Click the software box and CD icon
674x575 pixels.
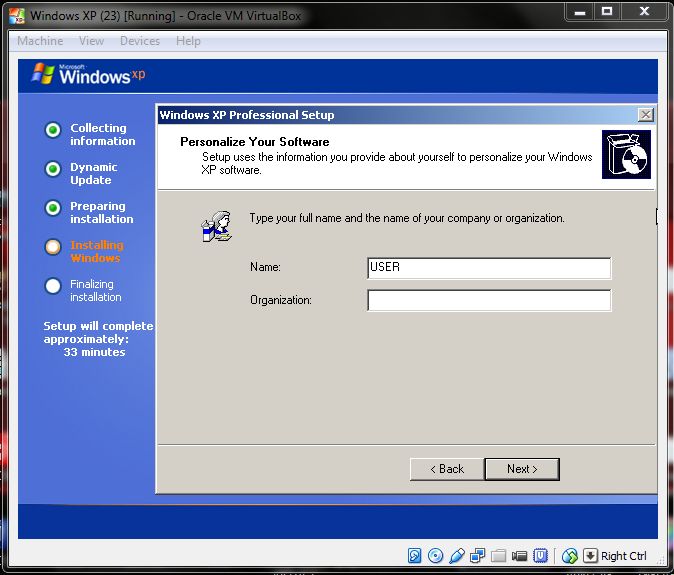point(626,154)
